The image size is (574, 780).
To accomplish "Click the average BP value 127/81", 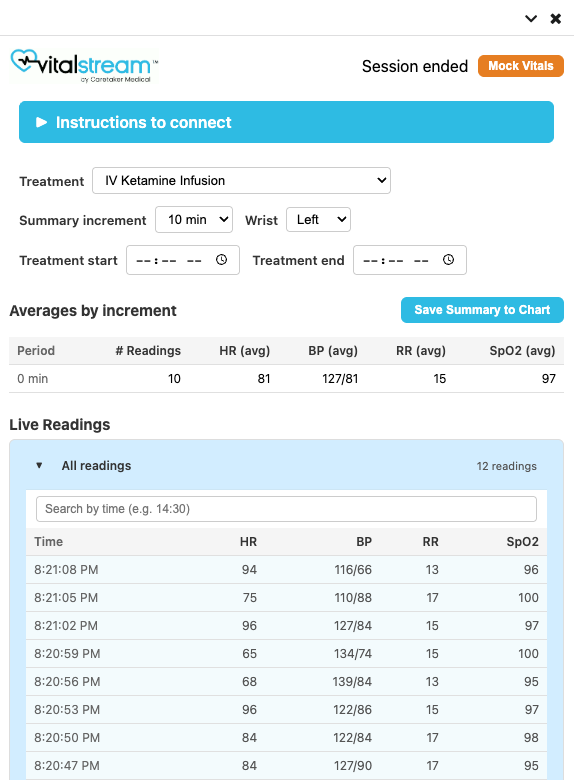I will [x=340, y=379].
